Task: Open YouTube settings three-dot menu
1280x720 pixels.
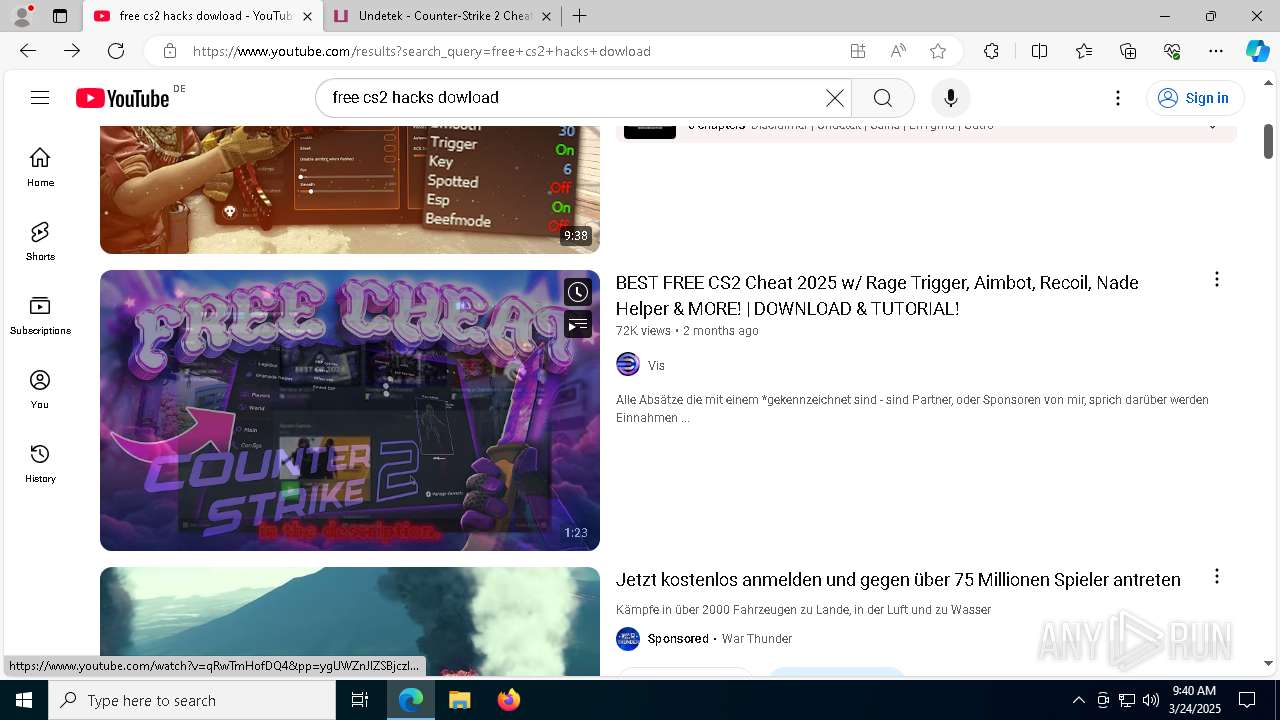Action: [x=1118, y=97]
